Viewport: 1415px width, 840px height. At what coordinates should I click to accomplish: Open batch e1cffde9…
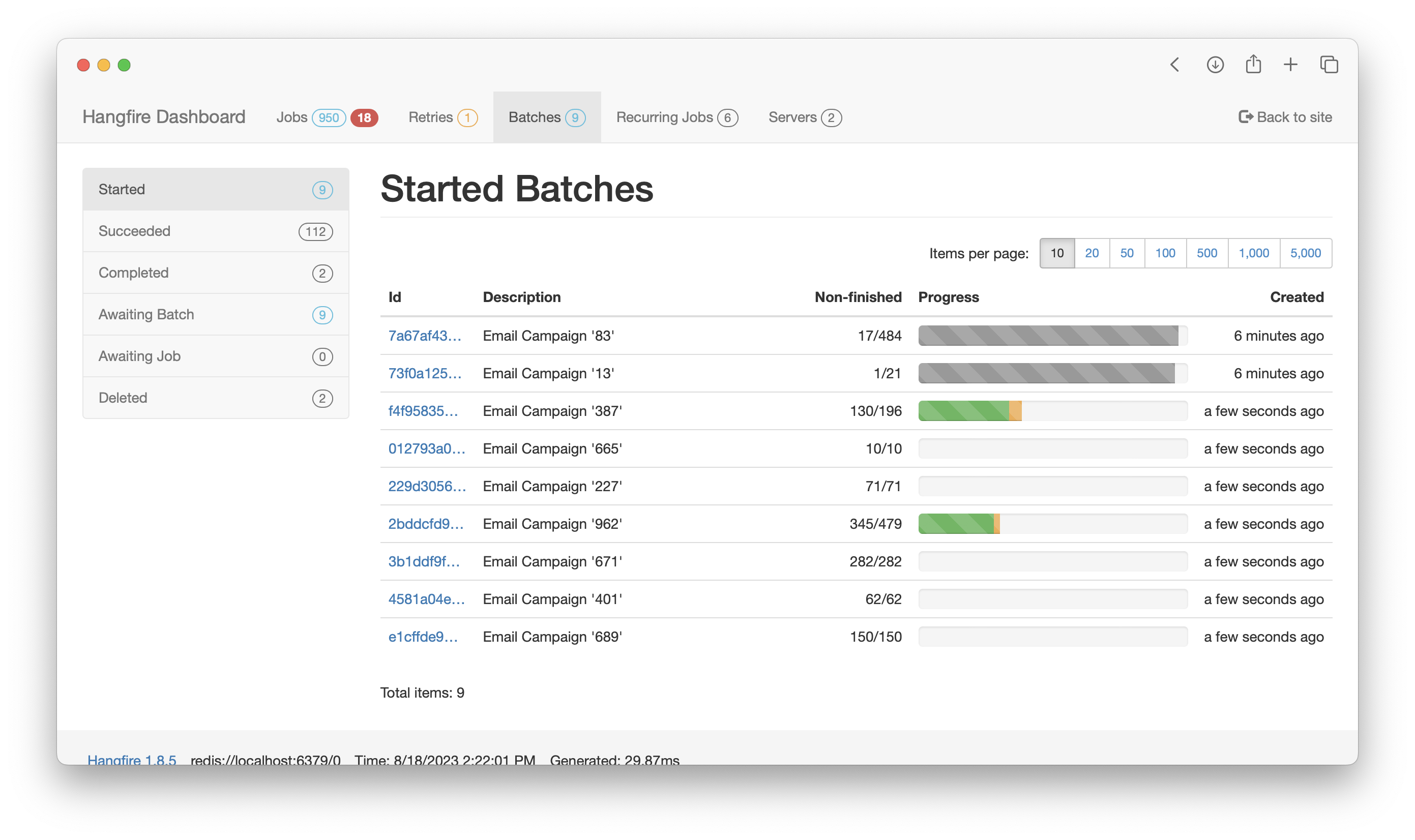point(423,637)
